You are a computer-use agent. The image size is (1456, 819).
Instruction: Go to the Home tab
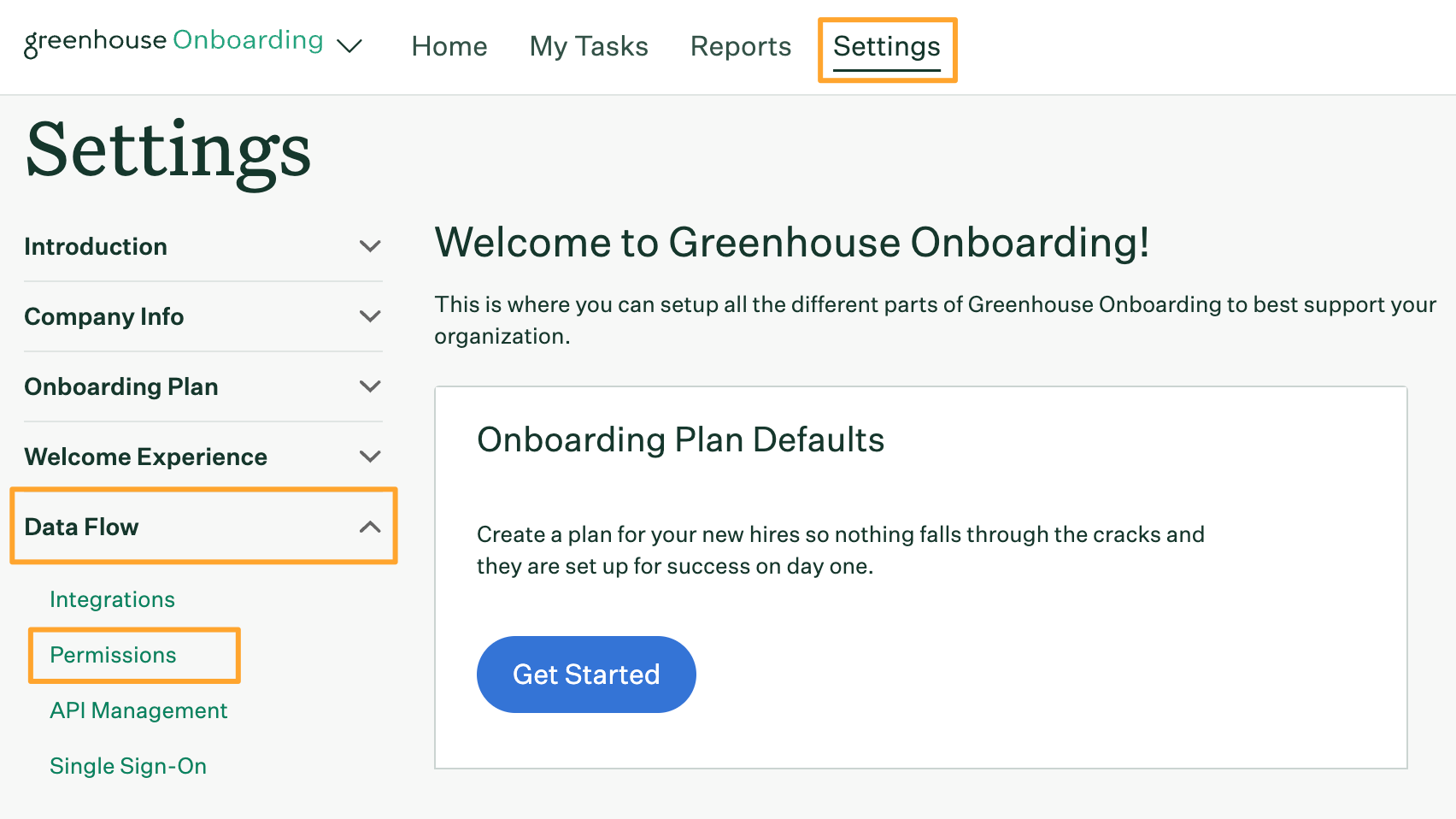tap(449, 46)
